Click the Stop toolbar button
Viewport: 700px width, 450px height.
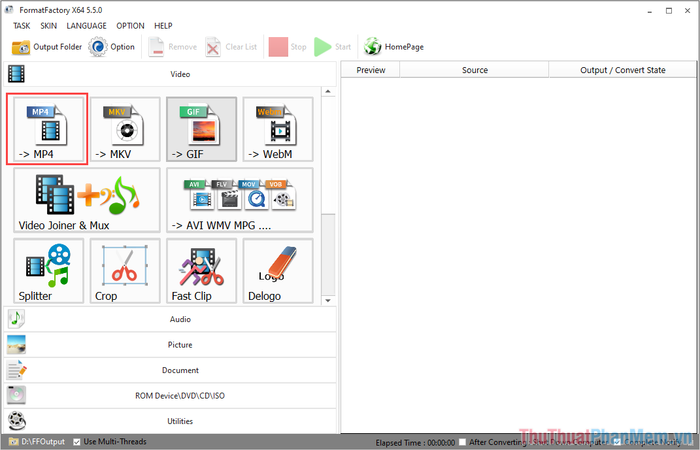pyautogui.click(x=288, y=47)
